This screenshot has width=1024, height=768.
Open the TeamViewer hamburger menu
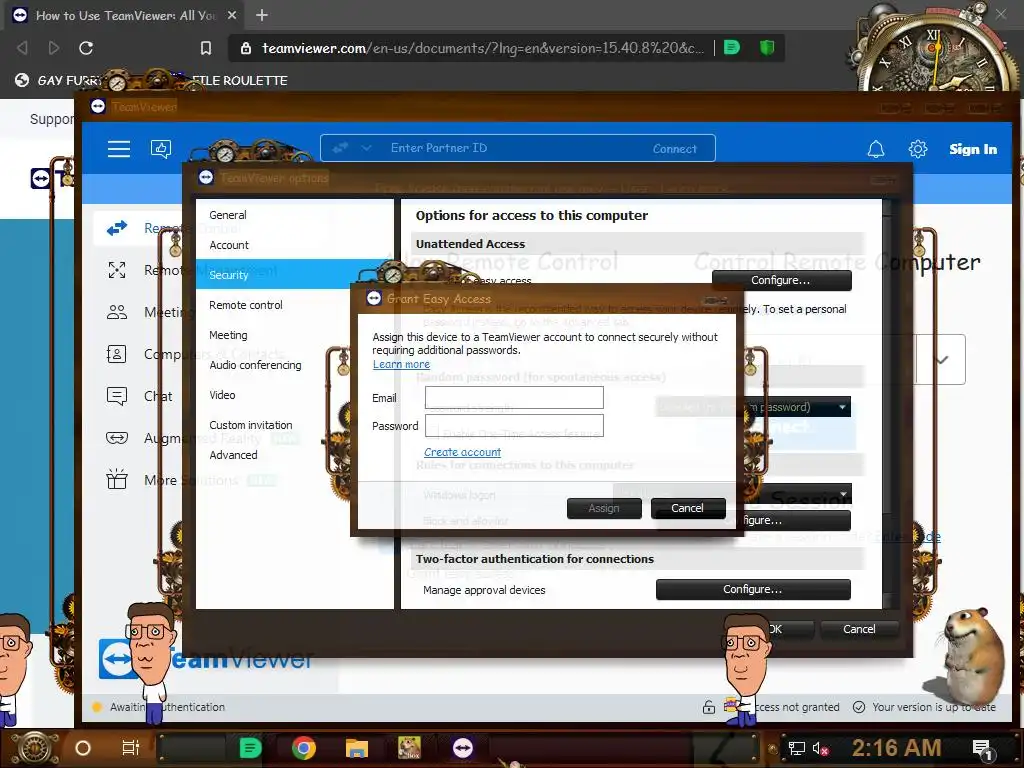[x=118, y=149]
